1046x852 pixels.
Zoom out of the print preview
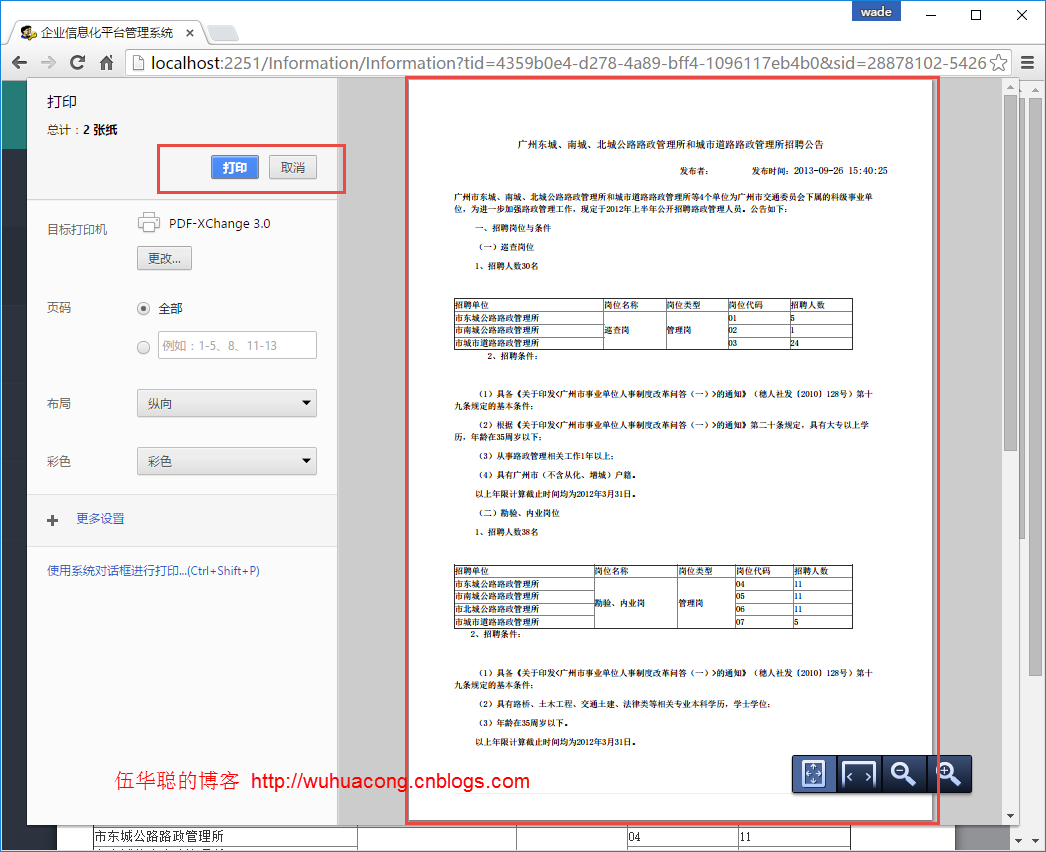tap(904, 774)
